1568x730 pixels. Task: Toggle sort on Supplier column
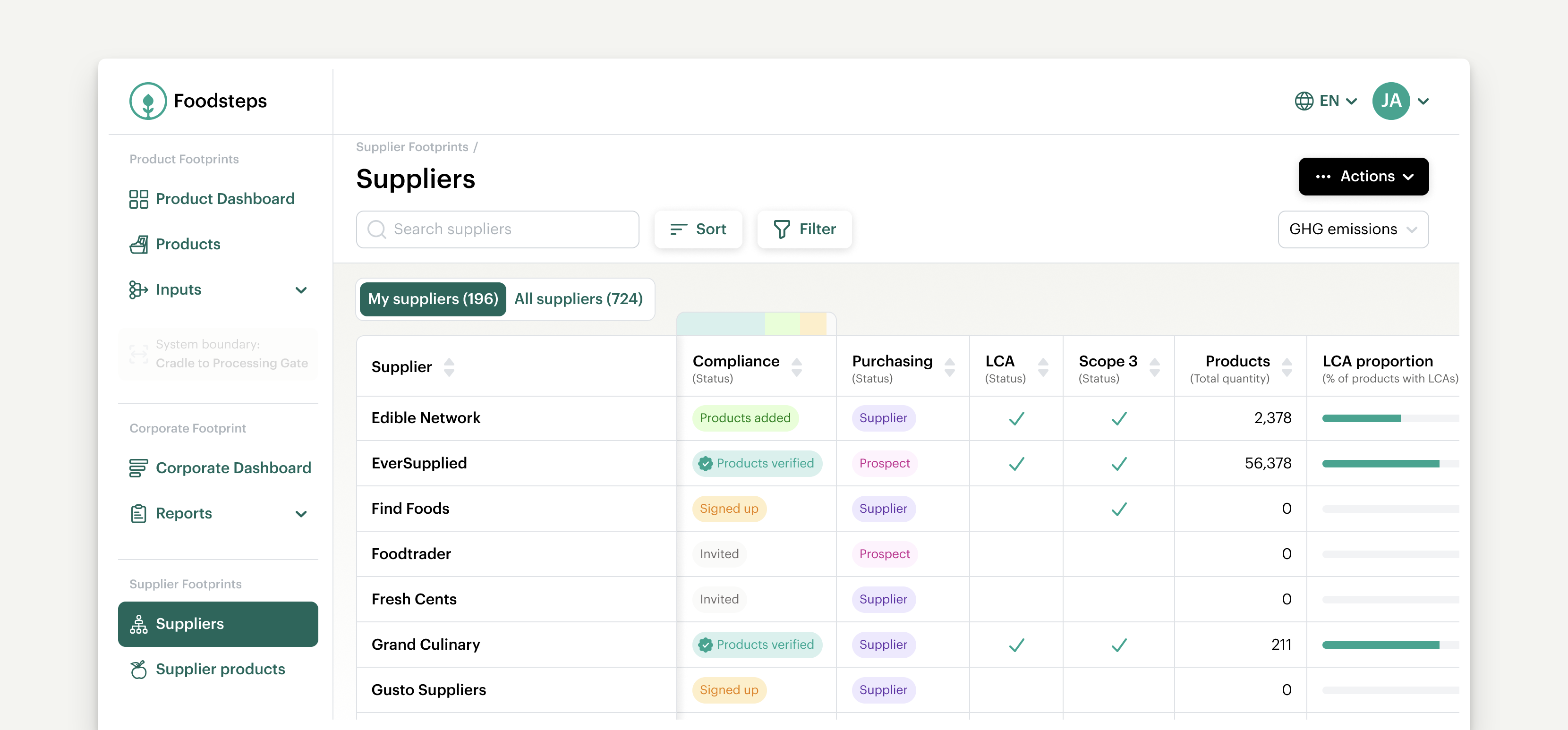[x=449, y=367]
